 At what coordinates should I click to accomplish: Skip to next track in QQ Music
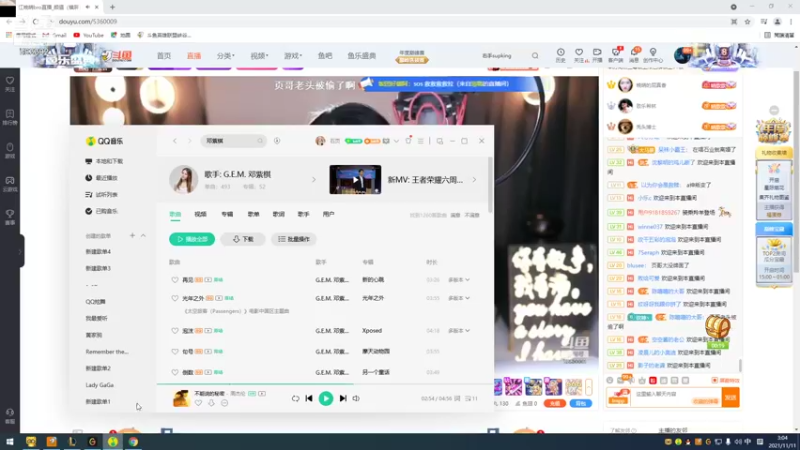click(x=343, y=398)
